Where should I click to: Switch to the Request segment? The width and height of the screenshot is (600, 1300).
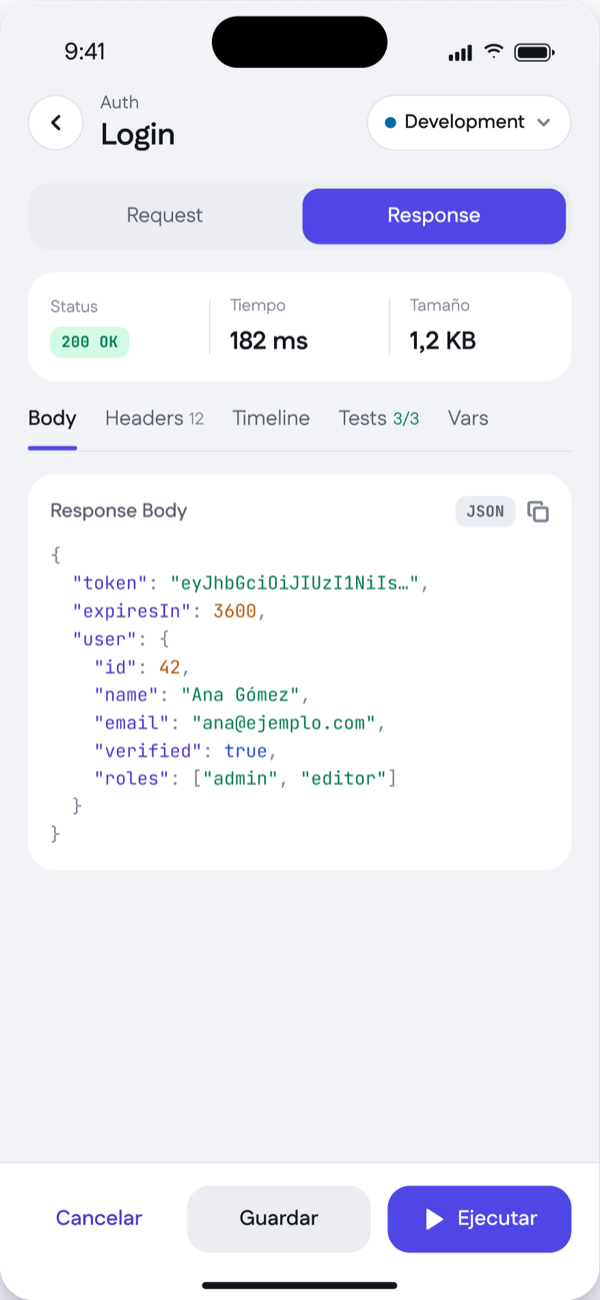tap(165, 216)
